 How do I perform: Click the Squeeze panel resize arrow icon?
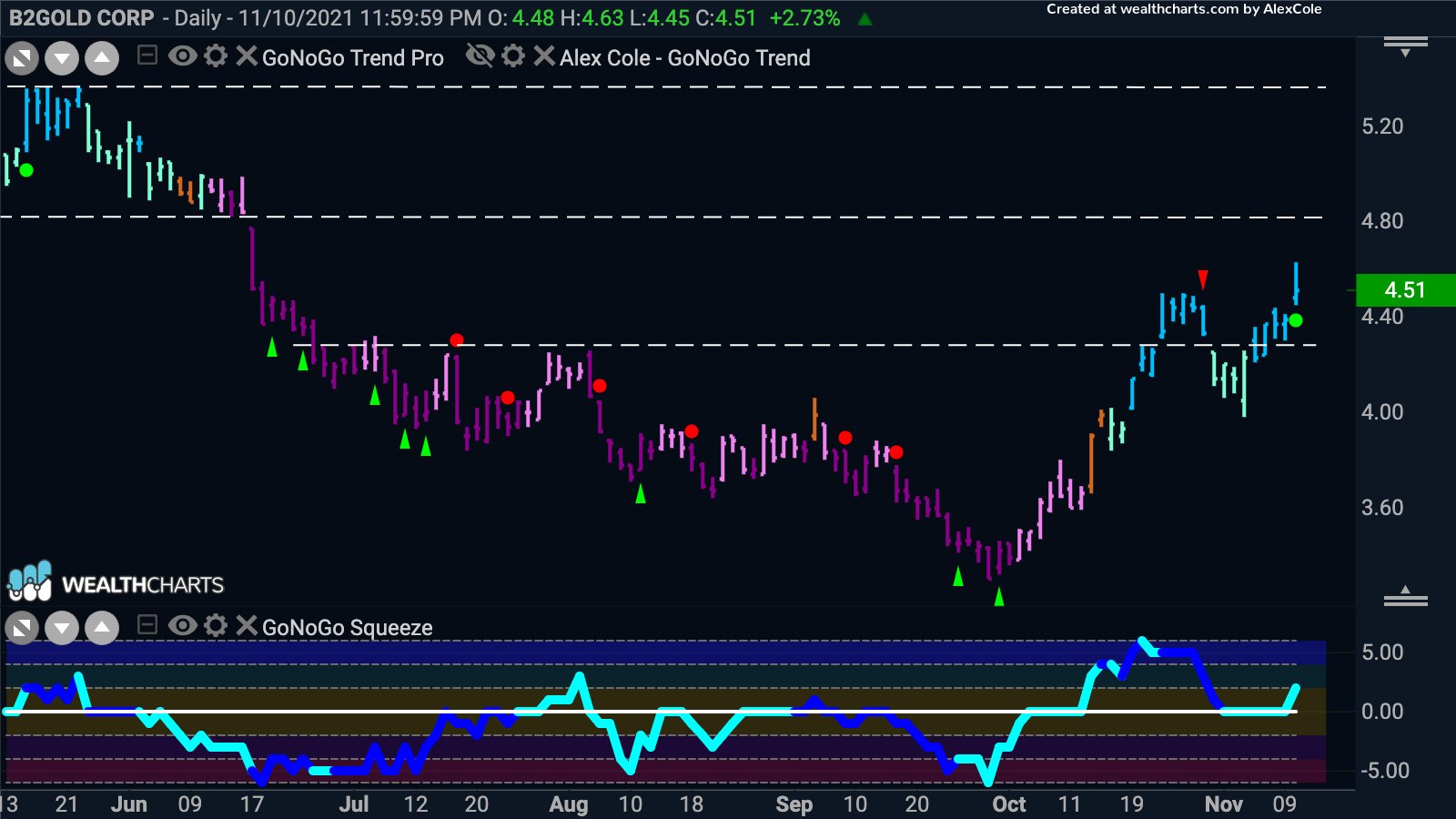click(22, 628)
